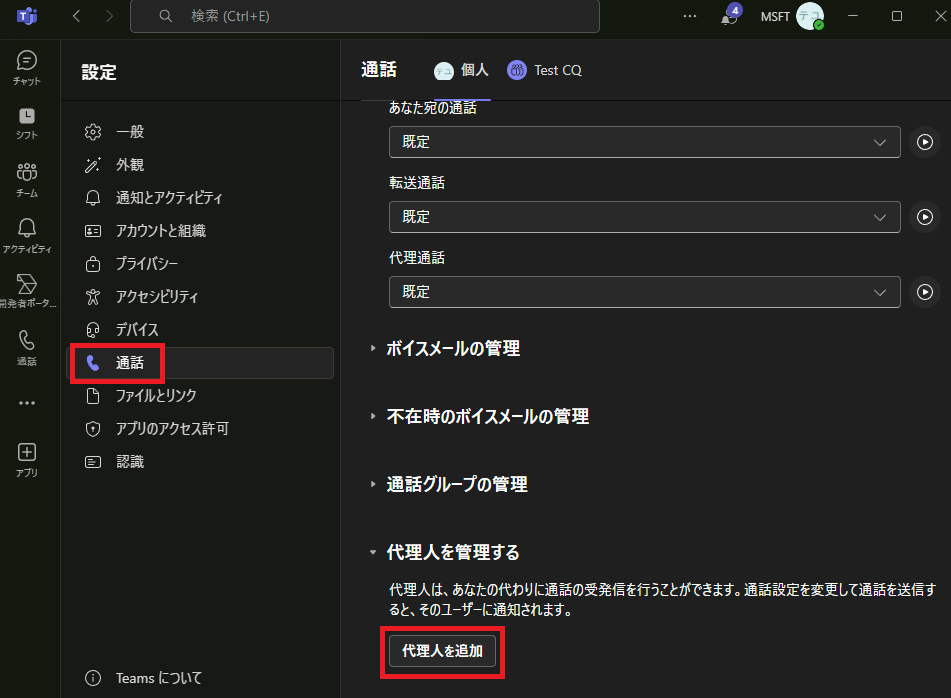Click the Teams について info icon
951x698 pixels.
click(93, 678)
